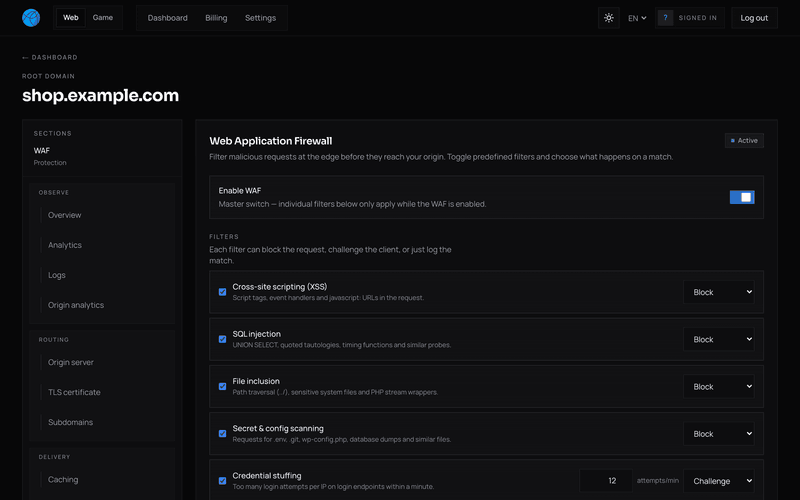Toggle the light theme sun icon
The width and height of the screenshot is (800, 500).
click(x=609, y=18)
